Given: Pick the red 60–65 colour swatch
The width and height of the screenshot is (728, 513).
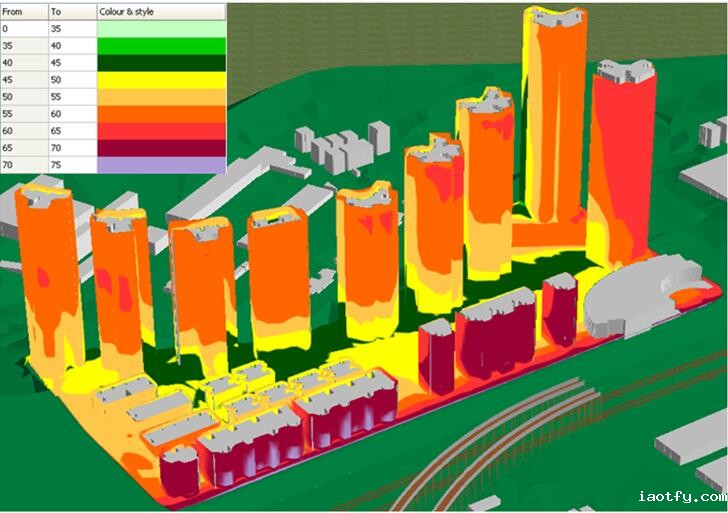Looking at the screenshot, I should pyautogui.click(x=160, y=131).
